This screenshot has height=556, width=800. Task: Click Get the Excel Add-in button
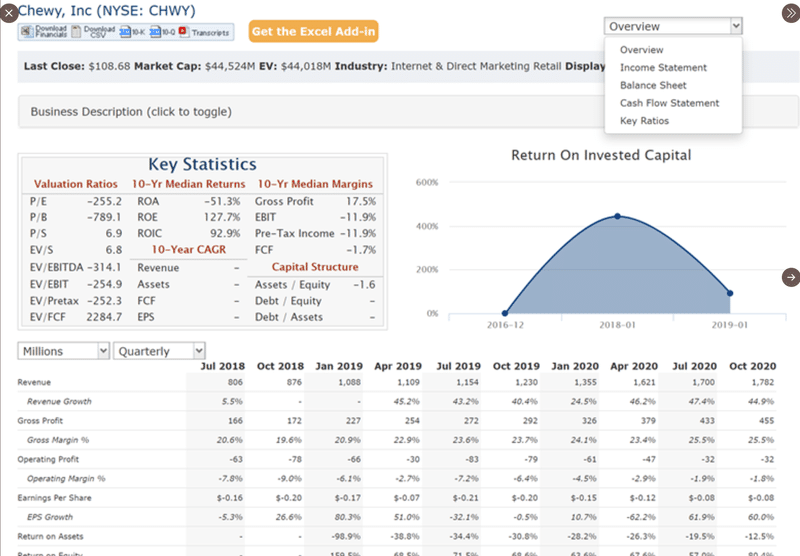point(313,31)
